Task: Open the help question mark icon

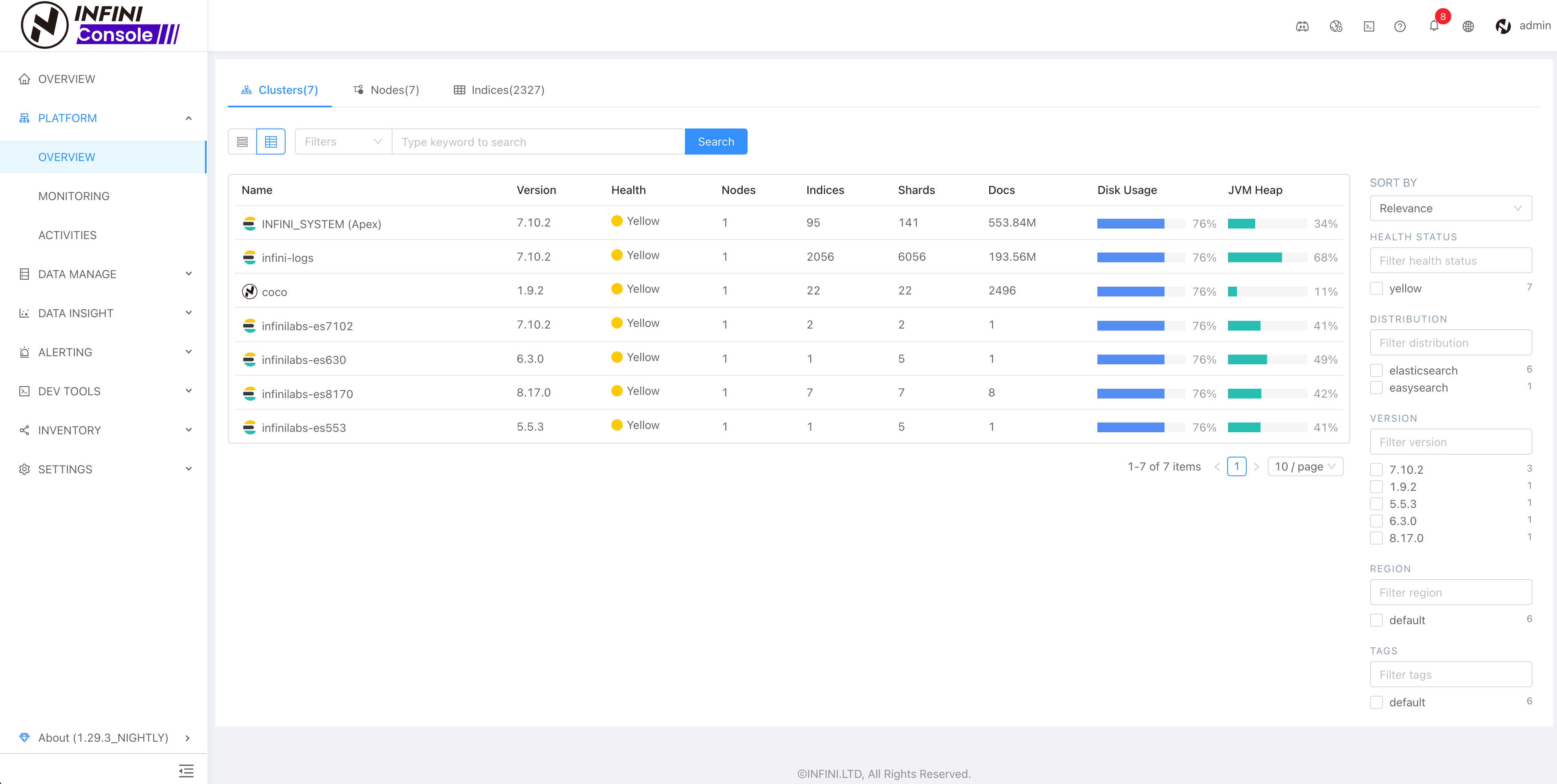Action: click(x=1399, y=26)
